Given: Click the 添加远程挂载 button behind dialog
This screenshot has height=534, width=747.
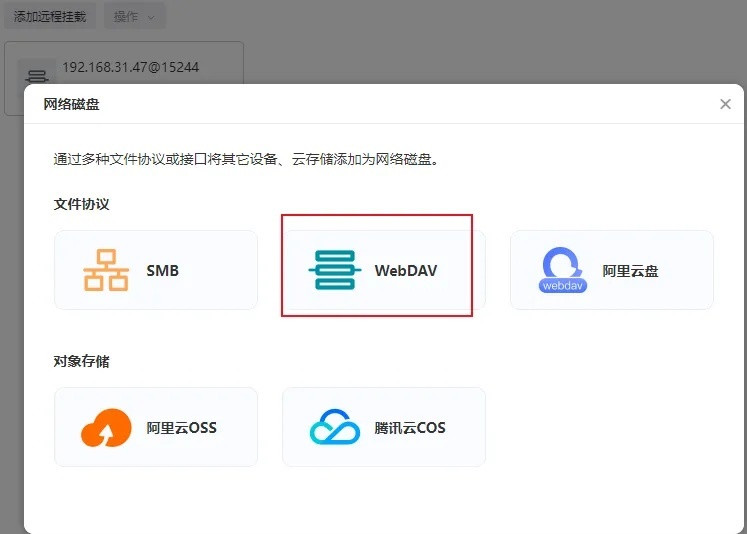Looking at the screenshot, I should 50,17.
